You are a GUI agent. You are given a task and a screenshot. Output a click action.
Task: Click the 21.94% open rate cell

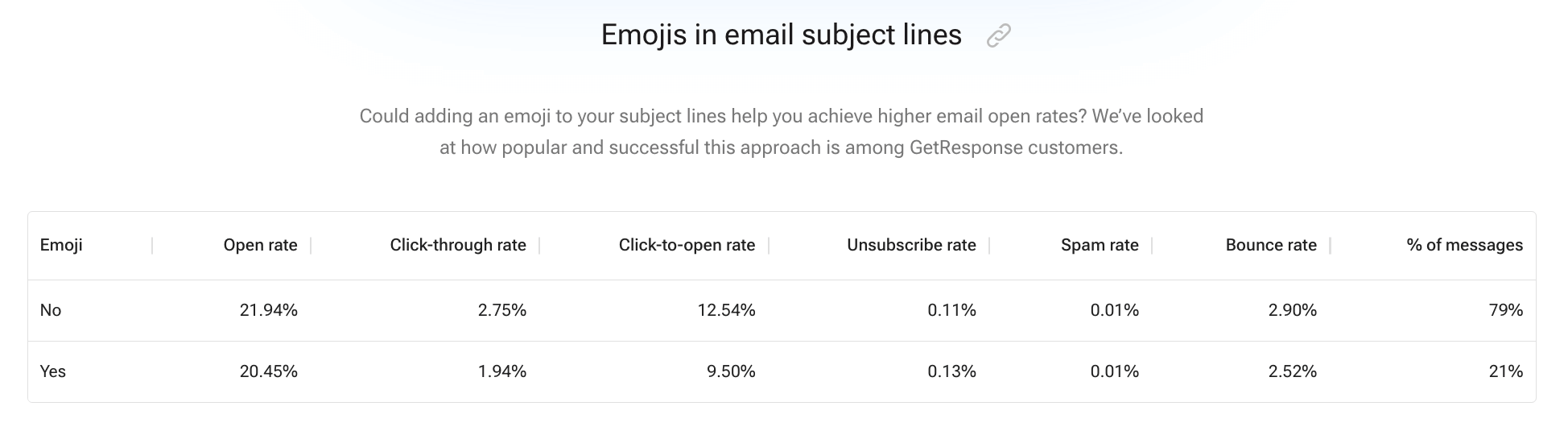coord(268,310)
